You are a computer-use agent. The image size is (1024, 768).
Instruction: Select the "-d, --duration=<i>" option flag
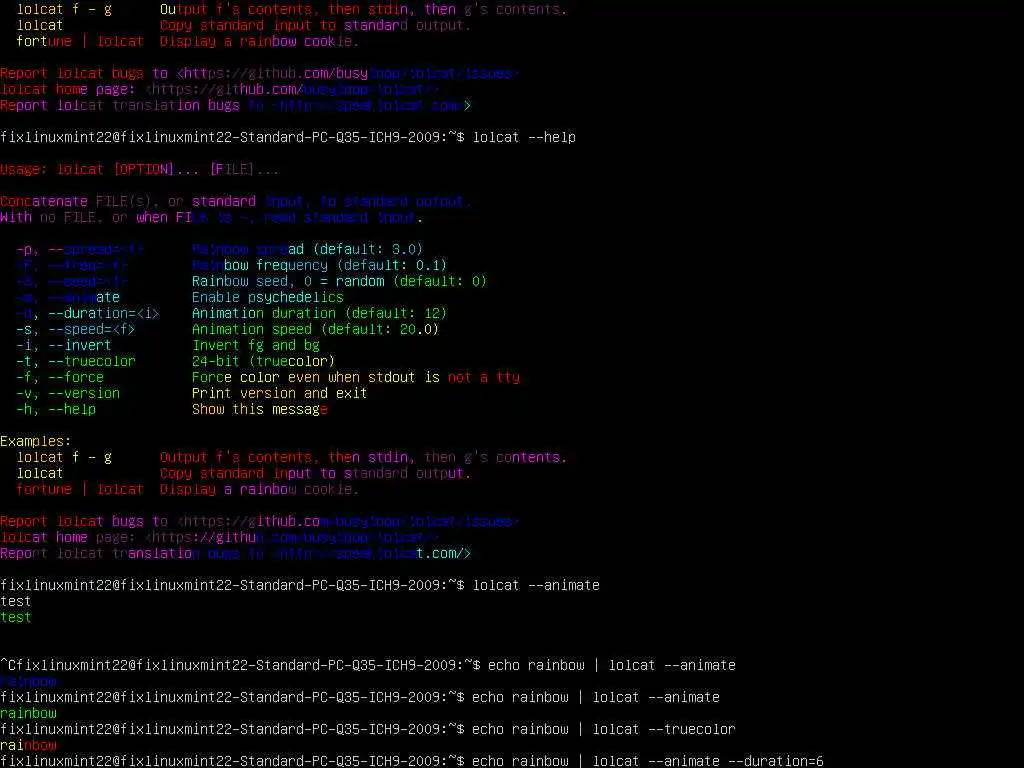click(88, 313)
